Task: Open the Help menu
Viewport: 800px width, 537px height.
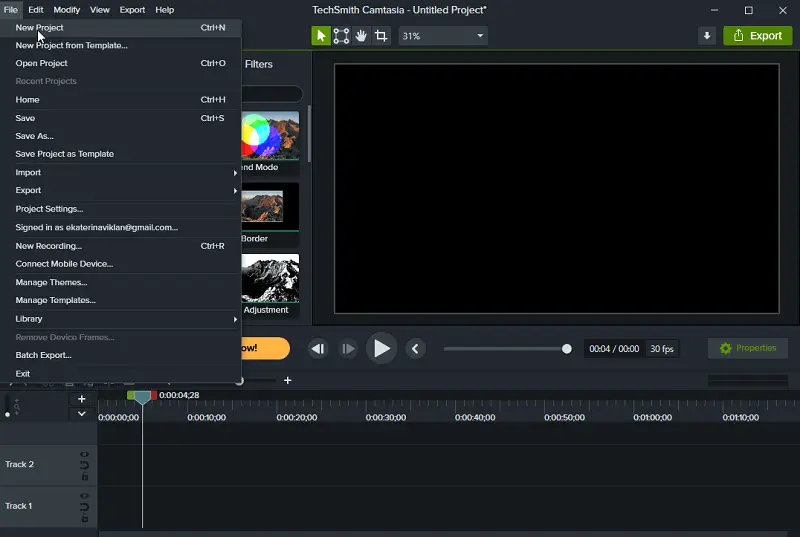Action: 164,10
